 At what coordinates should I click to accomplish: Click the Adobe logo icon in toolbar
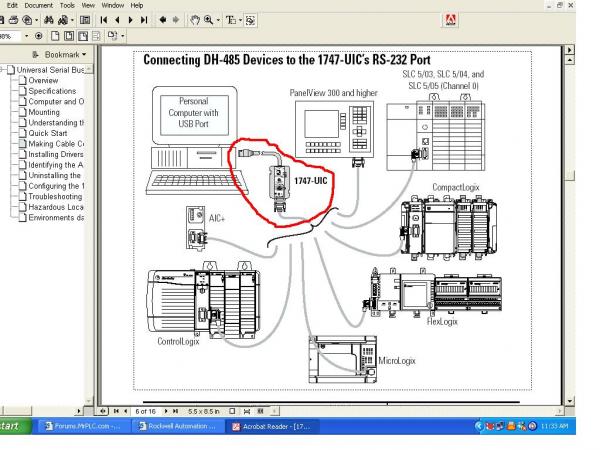(x=451, y=20)
